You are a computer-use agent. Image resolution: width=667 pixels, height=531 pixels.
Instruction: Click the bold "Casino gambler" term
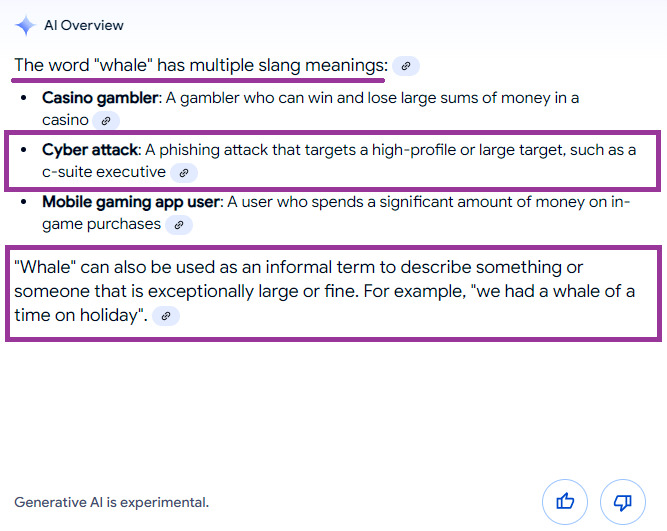[x=100, y=98]
